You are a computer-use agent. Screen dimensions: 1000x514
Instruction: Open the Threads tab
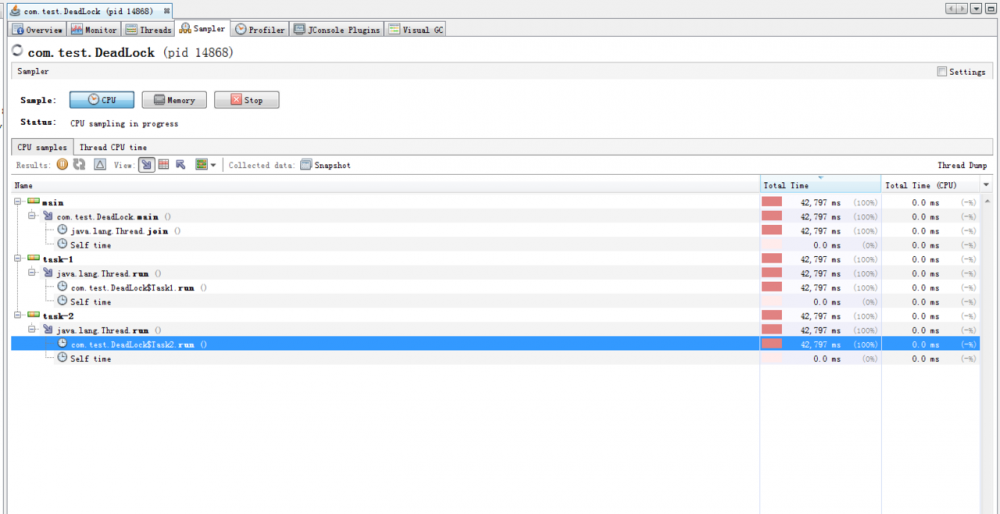coord(148,29)
